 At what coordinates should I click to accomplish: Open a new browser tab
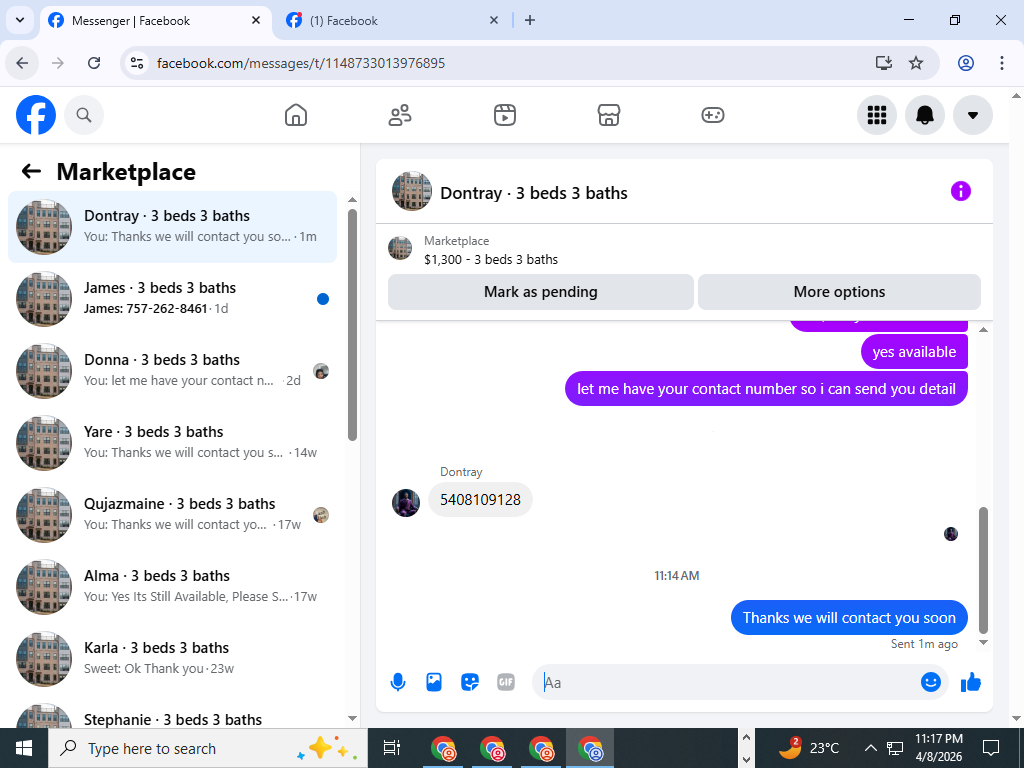pos(530,20)
